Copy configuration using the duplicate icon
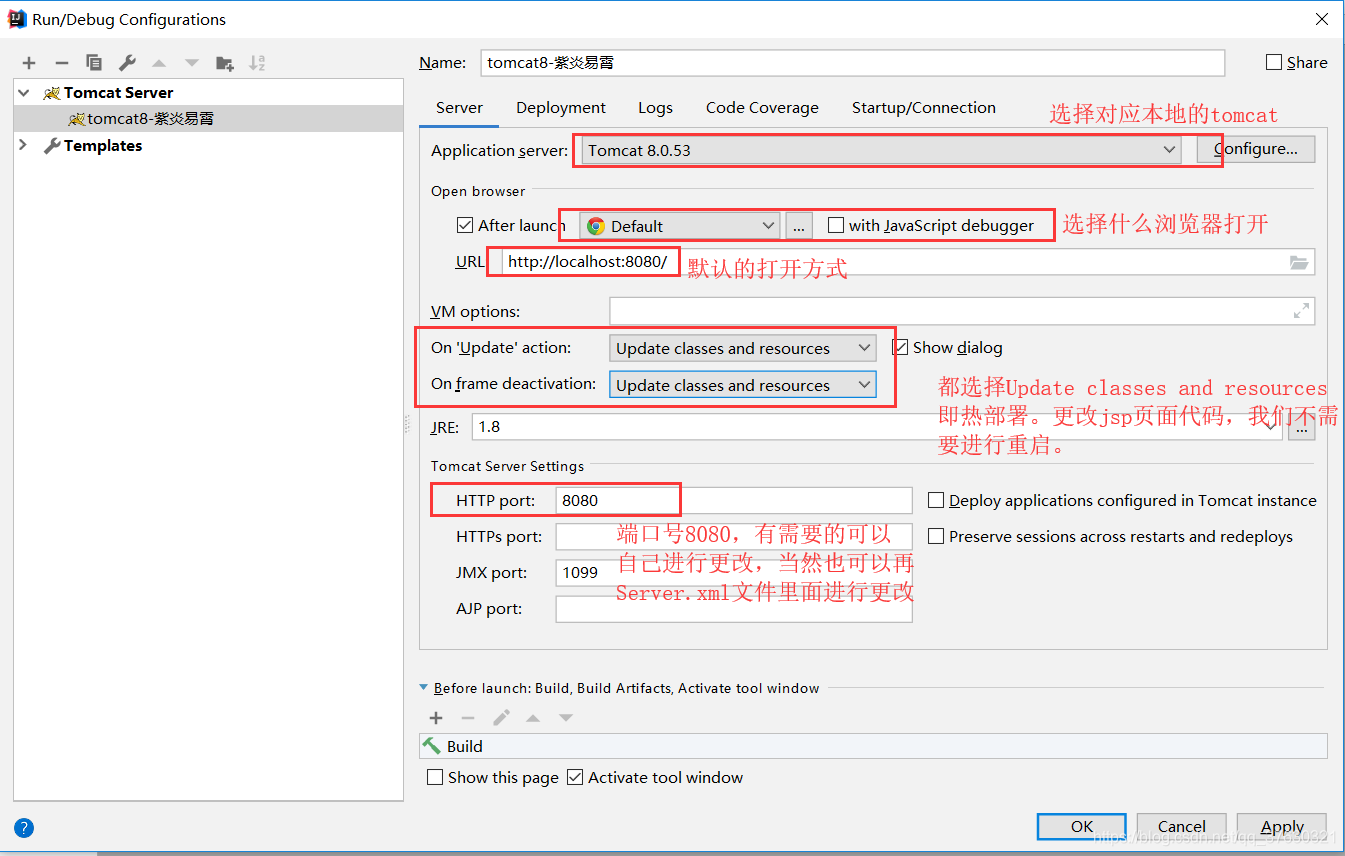 point(94,63)
